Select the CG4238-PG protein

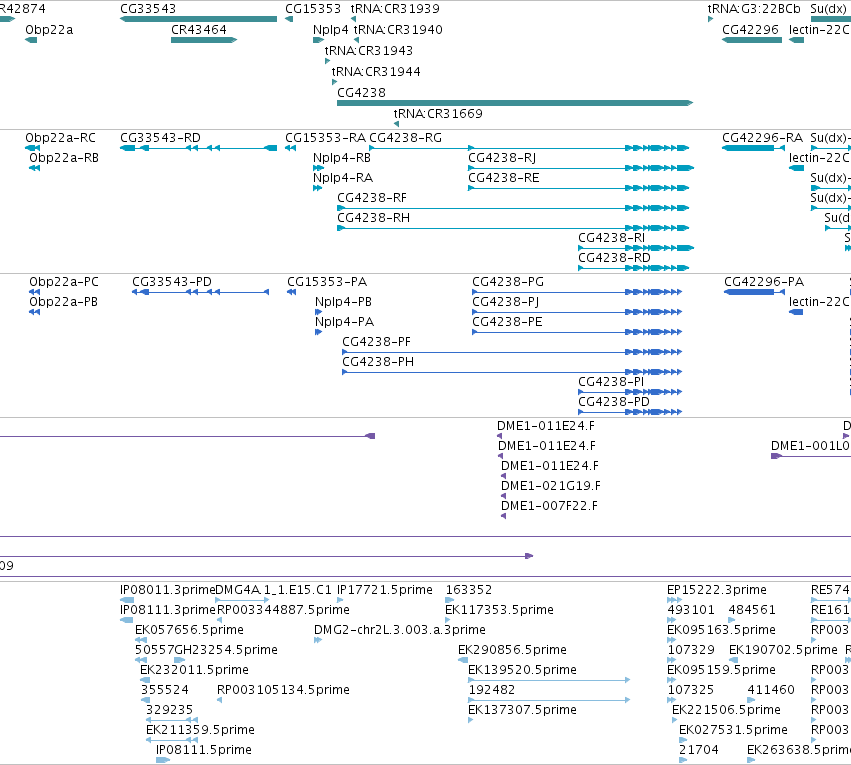[577, 292]
